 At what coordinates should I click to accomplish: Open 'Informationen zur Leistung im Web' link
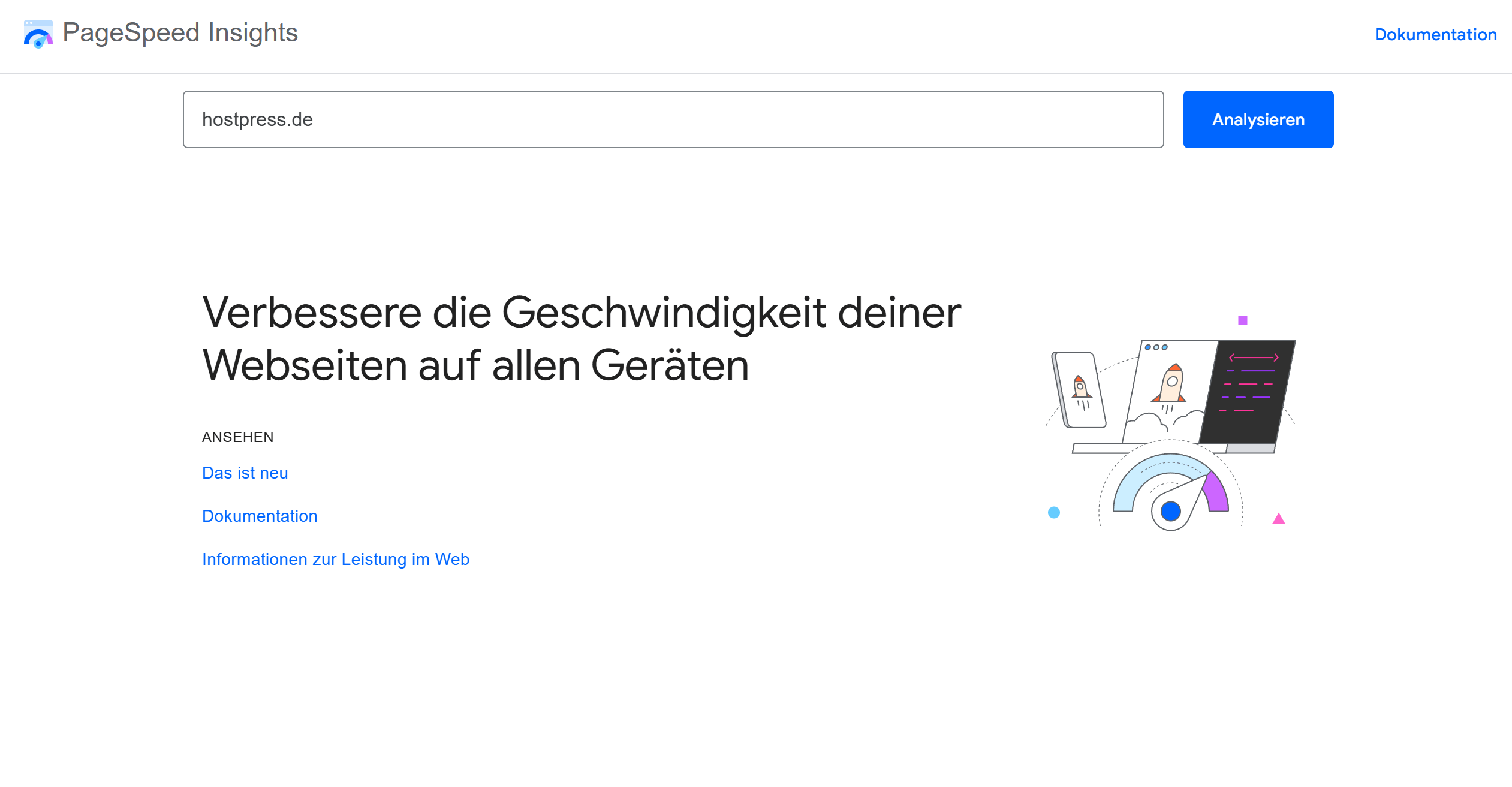click(335, 560)
